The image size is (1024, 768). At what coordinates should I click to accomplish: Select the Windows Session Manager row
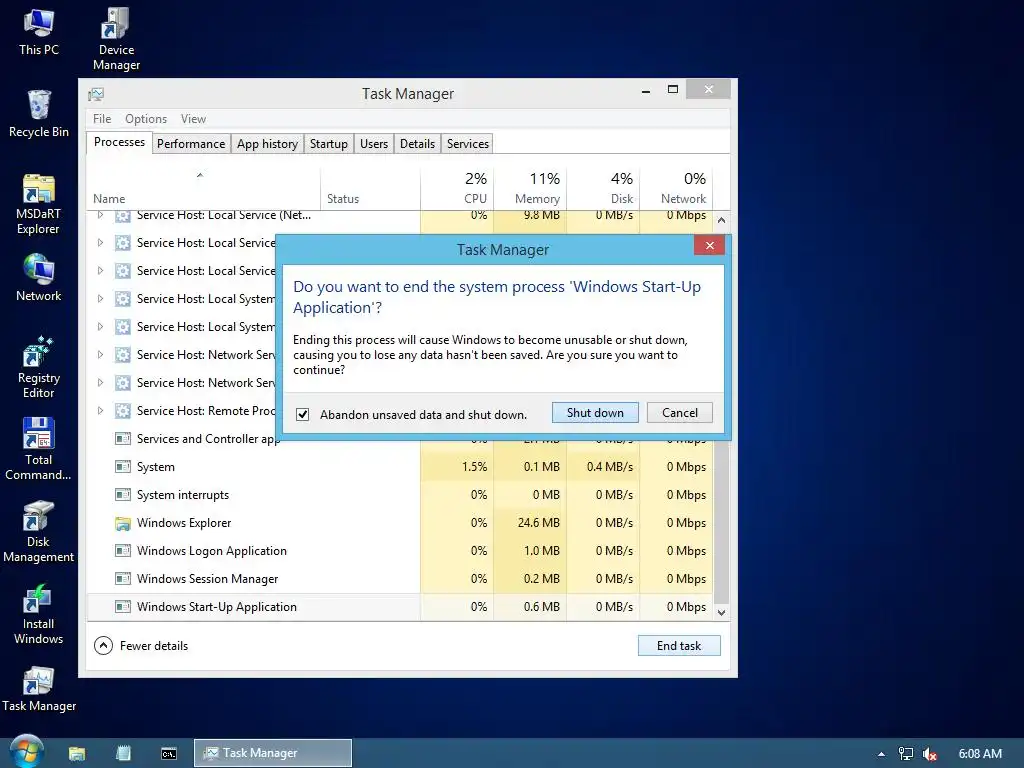pos(400,579)
